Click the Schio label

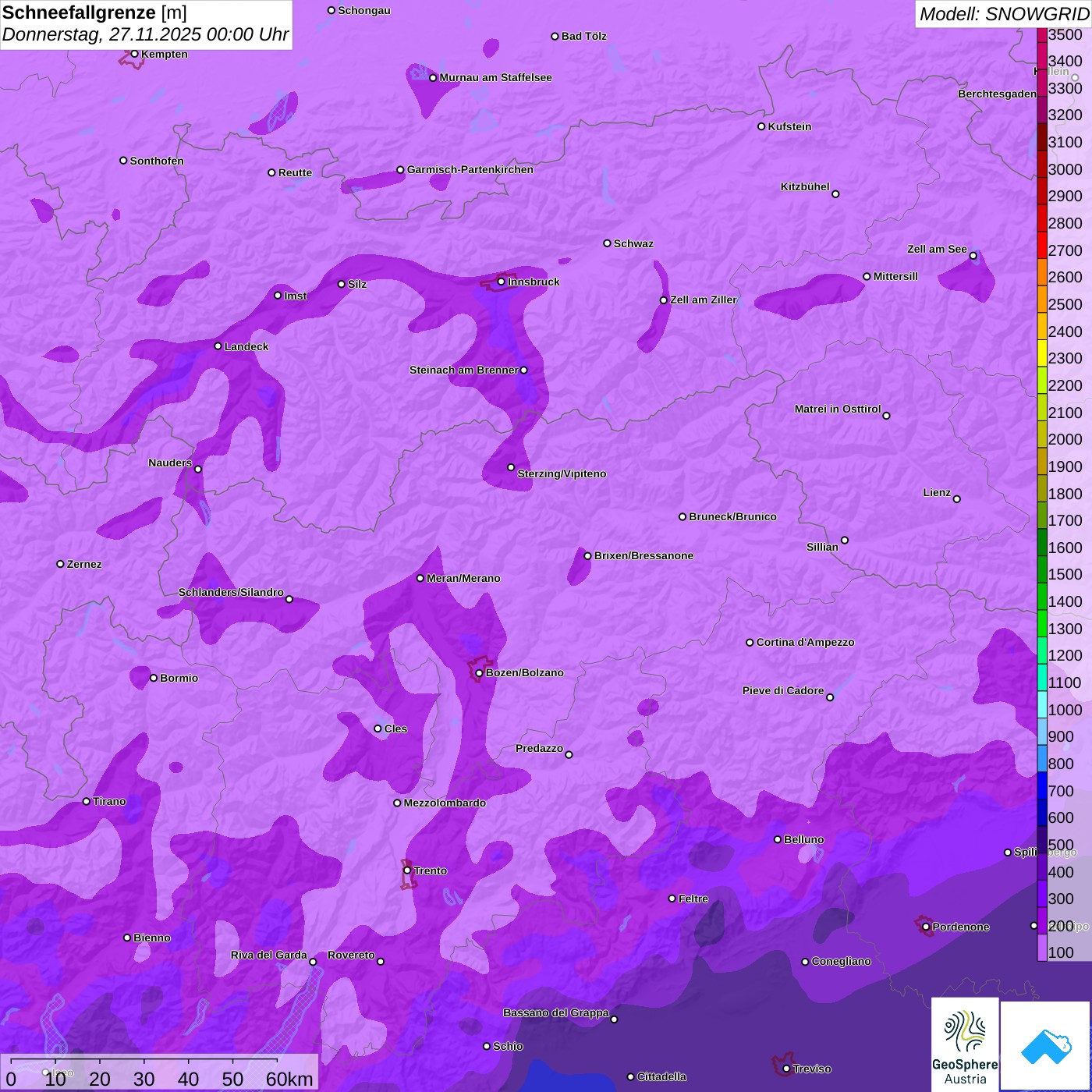pyautogui.click(x=508, y=1046)
